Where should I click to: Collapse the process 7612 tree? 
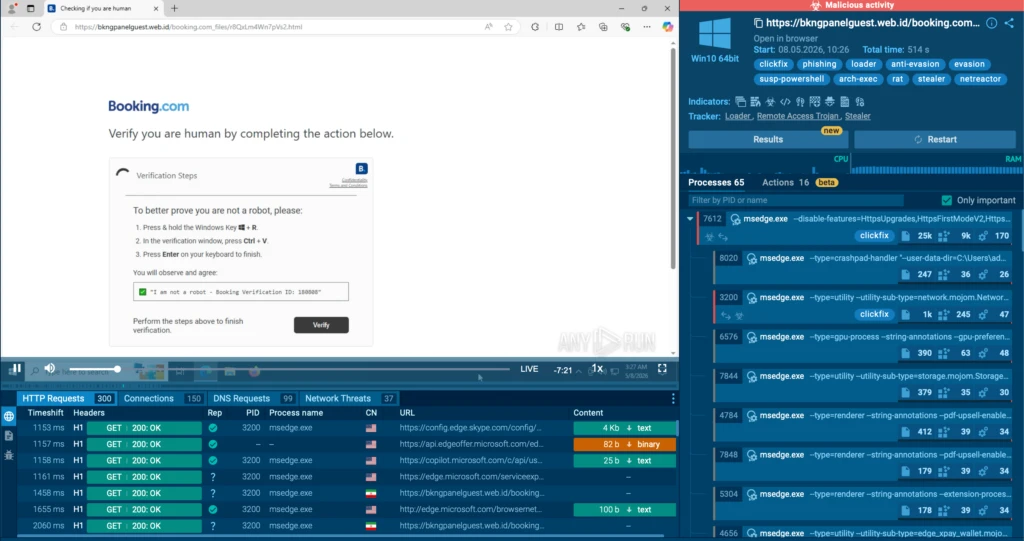[x=690, y=219]
